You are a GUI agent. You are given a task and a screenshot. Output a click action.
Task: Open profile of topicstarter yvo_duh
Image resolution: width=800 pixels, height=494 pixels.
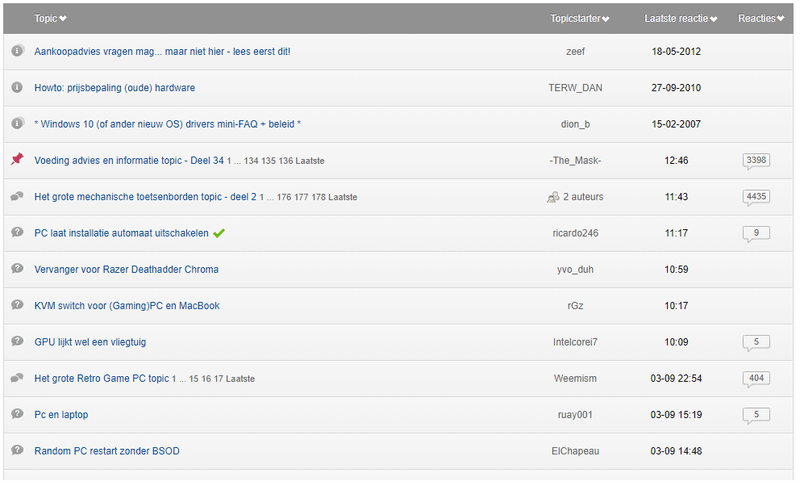(575, 269)
